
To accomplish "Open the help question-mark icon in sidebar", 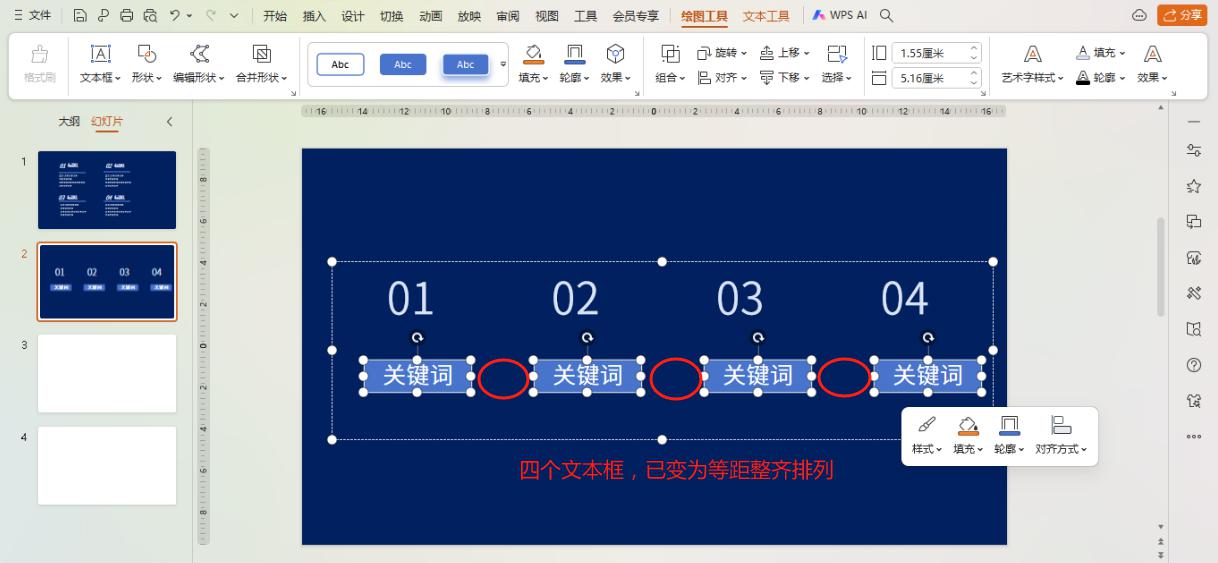I will point(1193,365).
